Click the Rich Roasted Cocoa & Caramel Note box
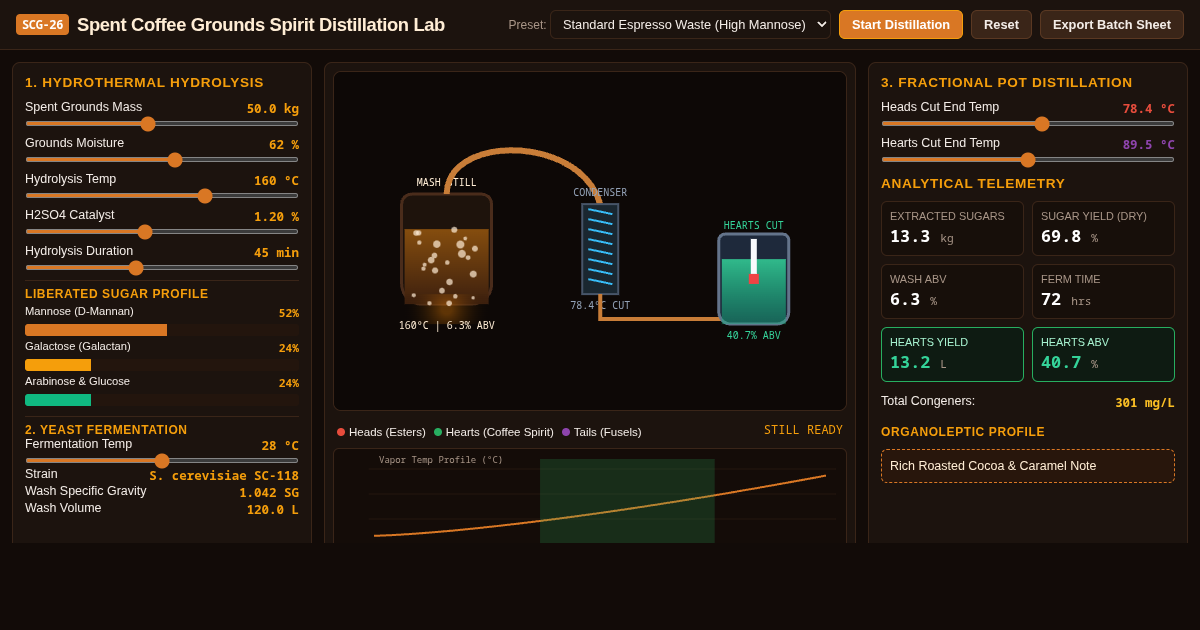The height and width of the screenshot is (630, 1200). [x=1028, y=466]
